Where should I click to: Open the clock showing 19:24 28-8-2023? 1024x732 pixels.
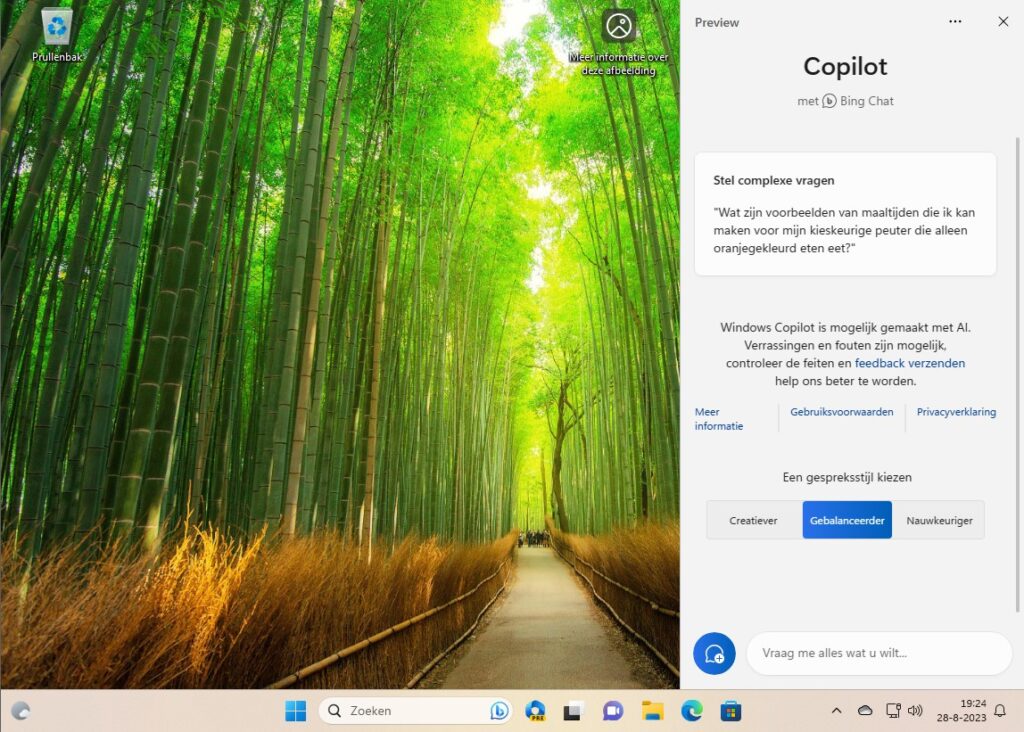point(961,710)
